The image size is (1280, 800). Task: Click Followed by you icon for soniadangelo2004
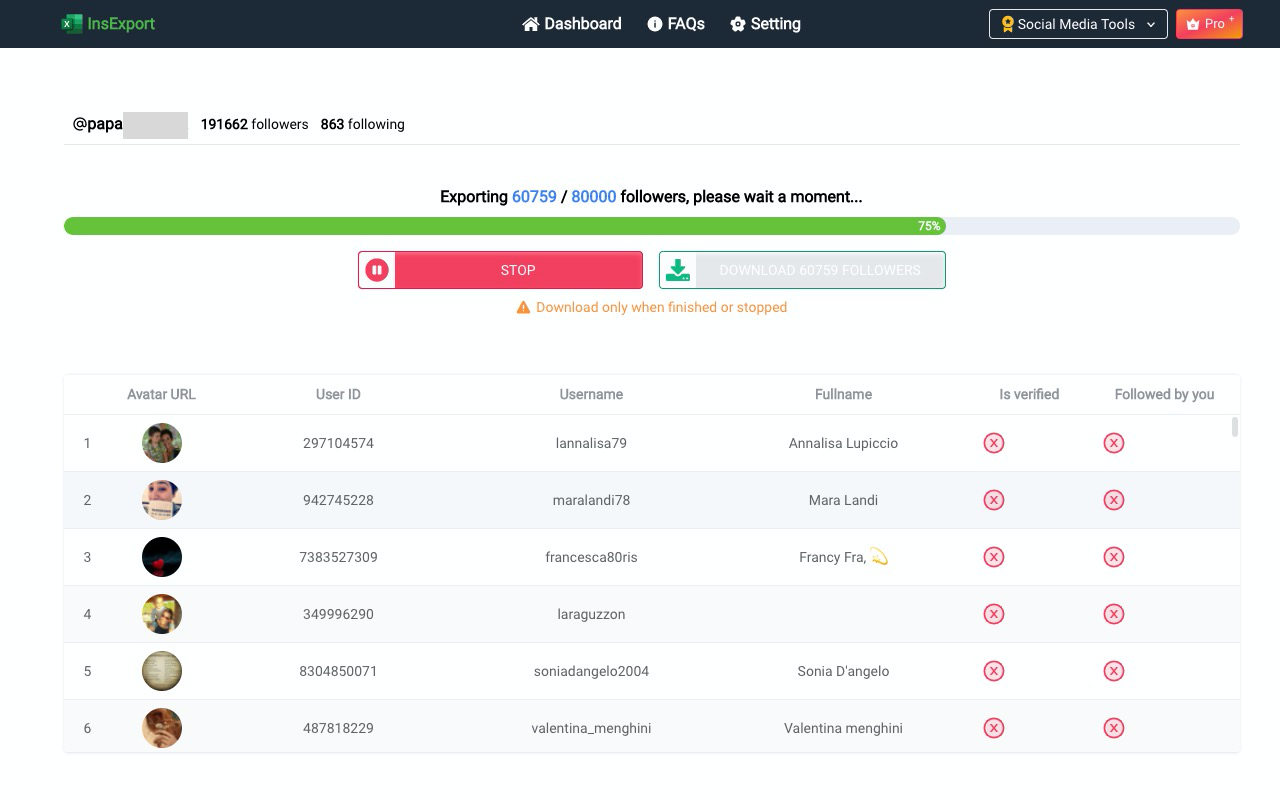click(1114, 671)
